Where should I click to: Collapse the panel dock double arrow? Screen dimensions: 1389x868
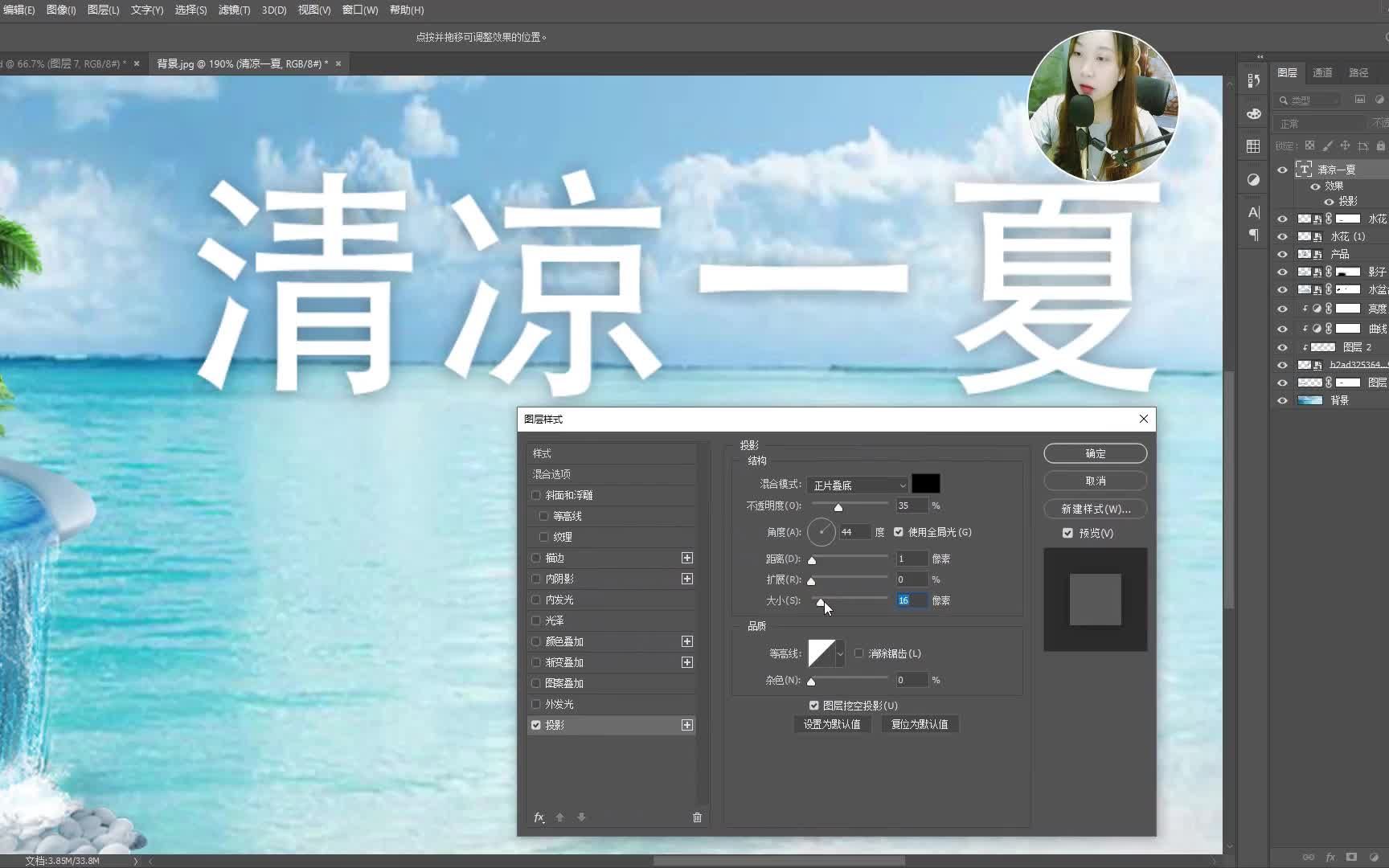[x=1260, y=56]
